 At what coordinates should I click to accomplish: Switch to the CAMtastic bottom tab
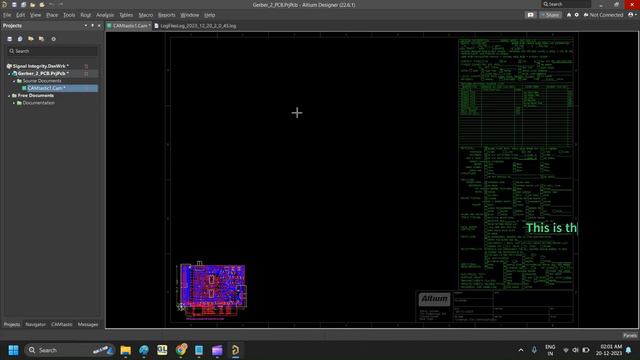(62, 324)
